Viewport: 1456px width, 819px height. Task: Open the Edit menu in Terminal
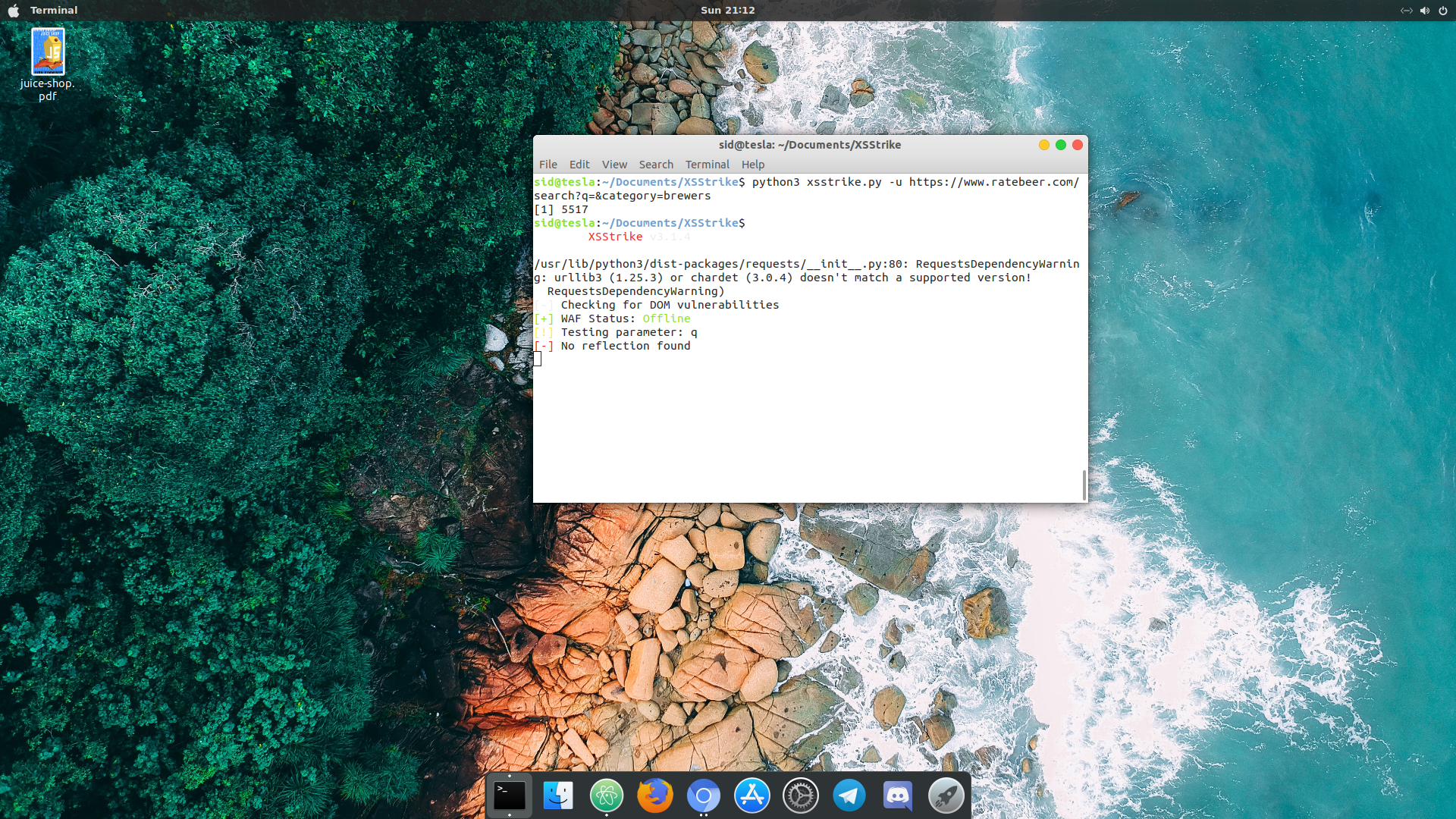tap(579, 165)
